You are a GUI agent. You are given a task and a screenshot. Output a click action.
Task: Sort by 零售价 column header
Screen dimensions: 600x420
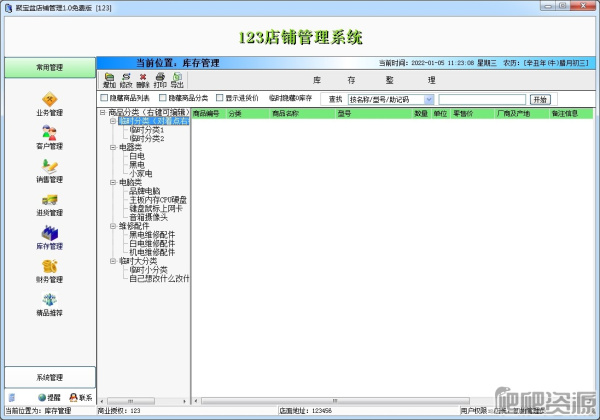pos(473,114)
